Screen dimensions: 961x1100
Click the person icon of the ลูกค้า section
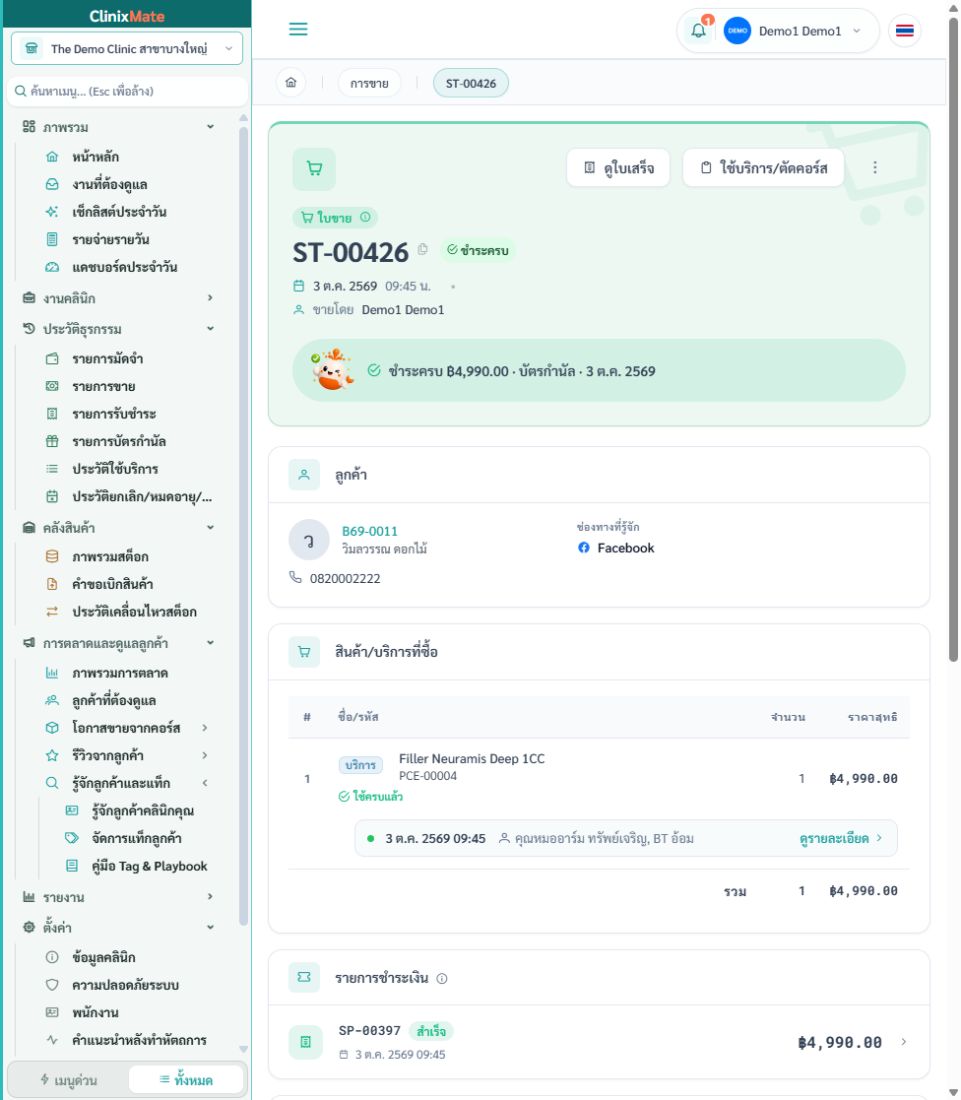[304, 475]
